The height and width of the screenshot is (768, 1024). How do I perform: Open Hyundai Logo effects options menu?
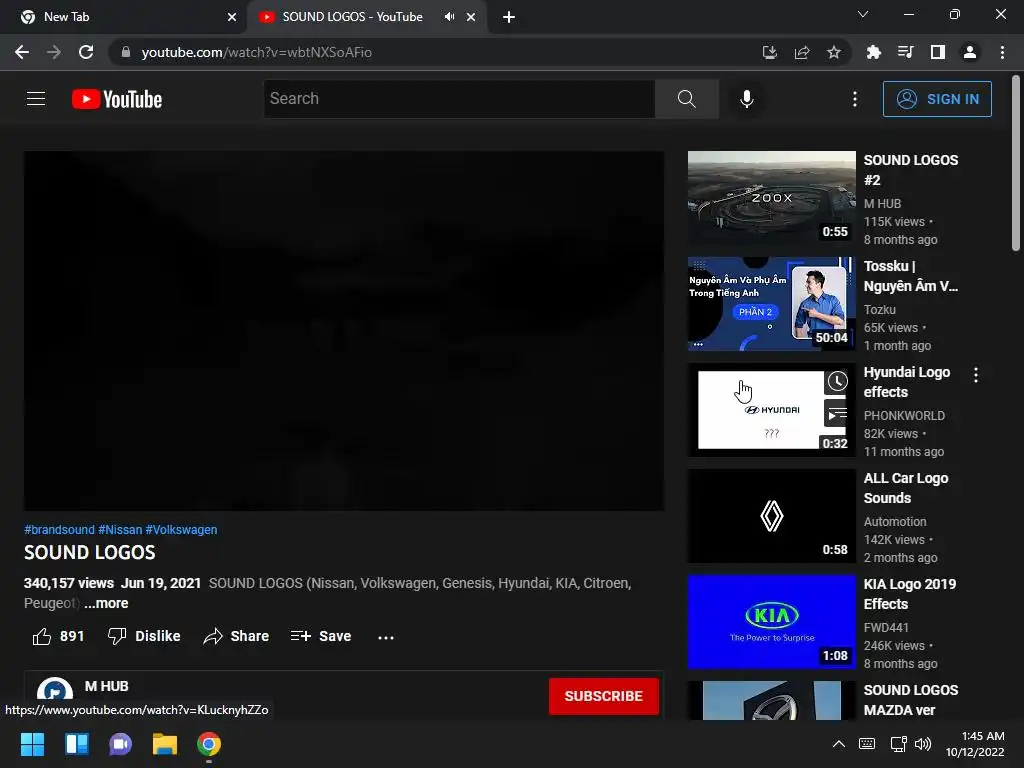[x=976, y=375]
